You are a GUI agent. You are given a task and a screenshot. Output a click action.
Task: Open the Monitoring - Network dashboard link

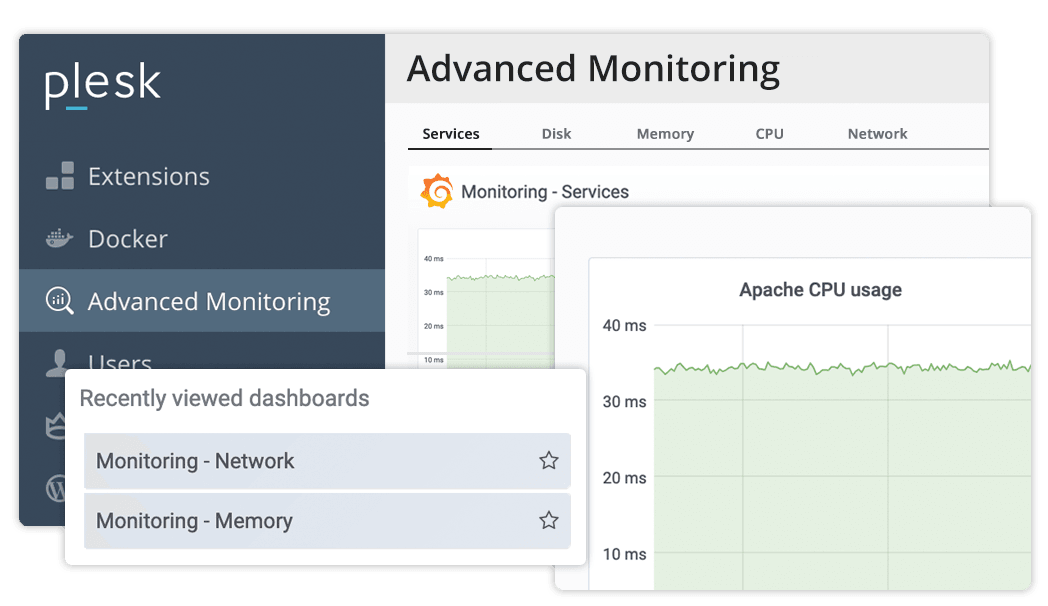coord(195,461)
